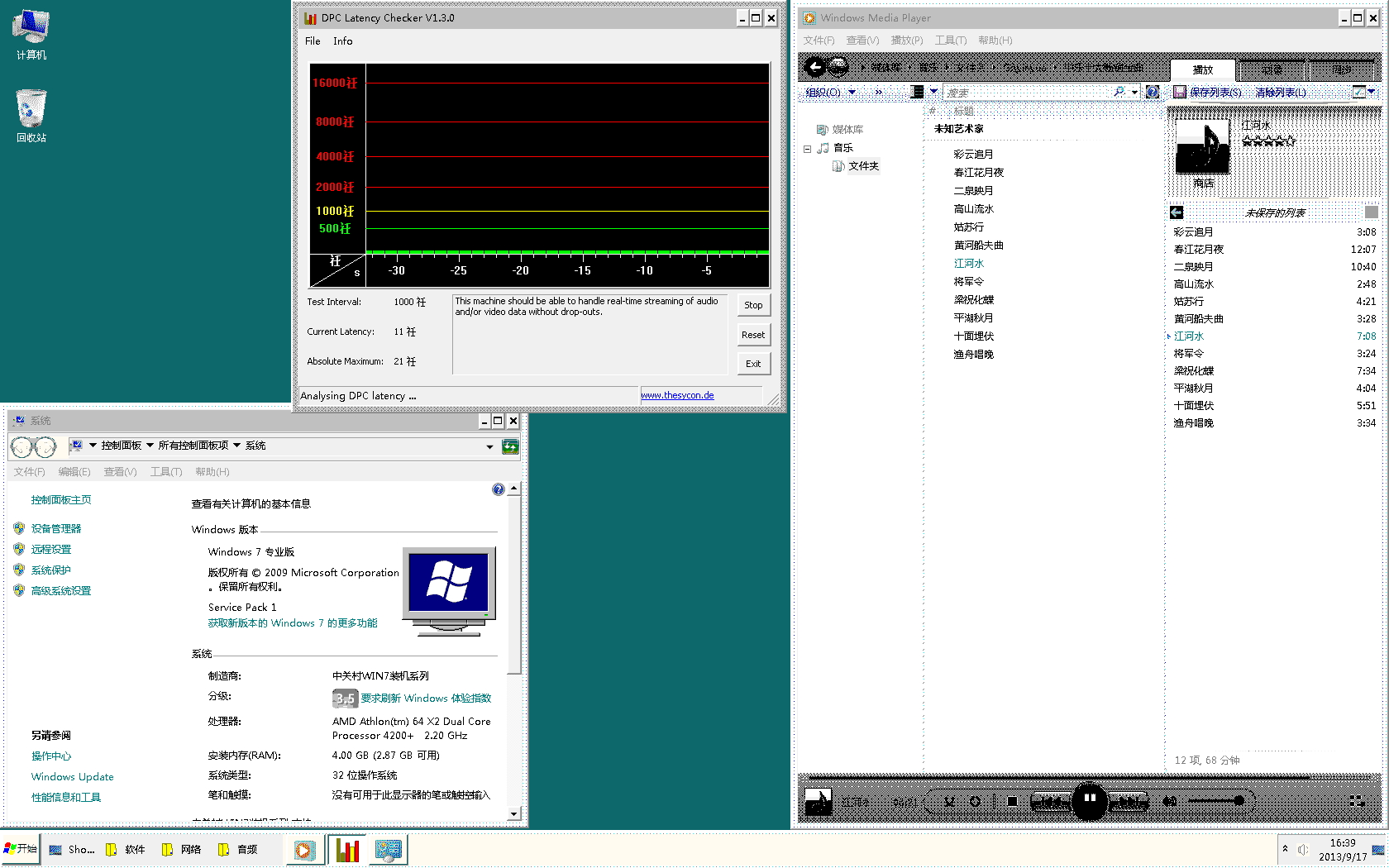This screenshot has width=1389, height=868.
Task: Pause the current song in Media Player
Action: pos(1090,800)
